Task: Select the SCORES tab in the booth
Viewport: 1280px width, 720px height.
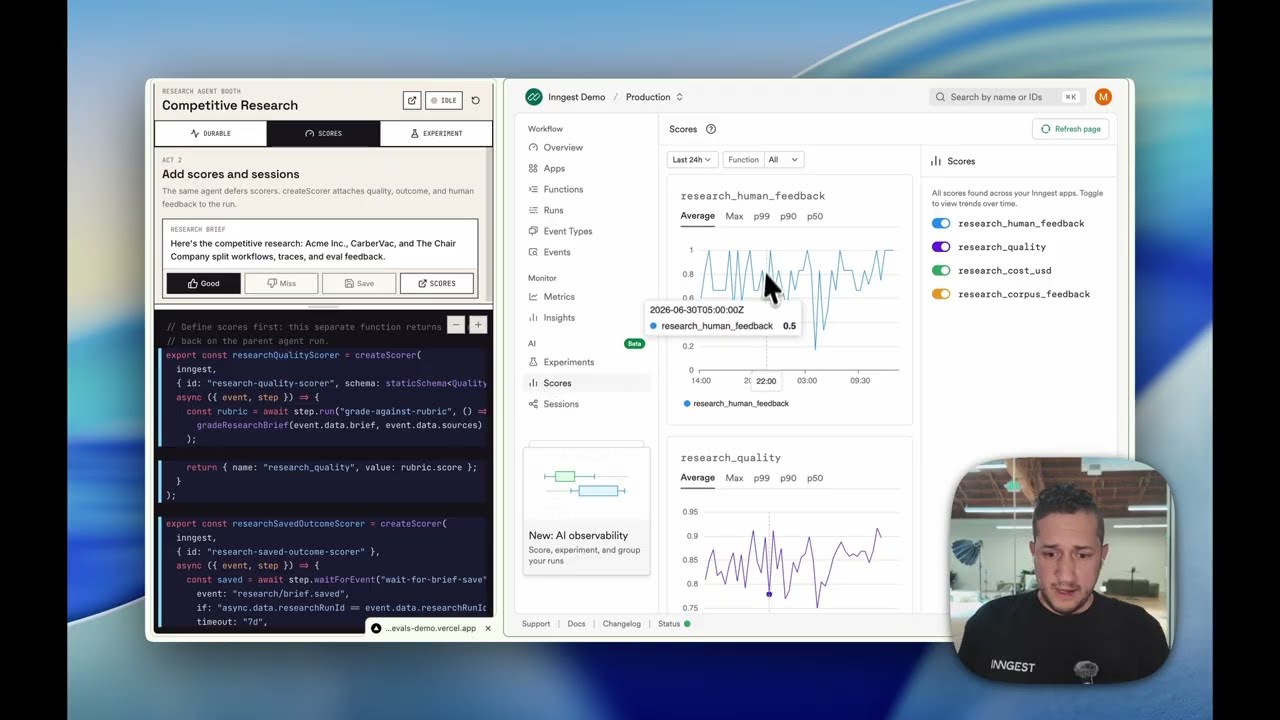Action: 323,133
